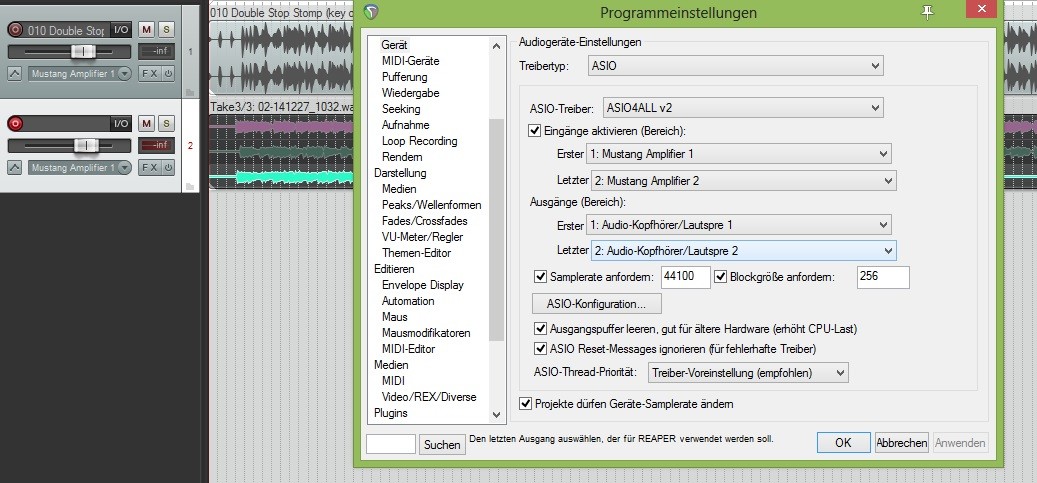This screenshot has width=1037, height=483.
Task: Select Darstellung category in tree
Action: point(400,173)
